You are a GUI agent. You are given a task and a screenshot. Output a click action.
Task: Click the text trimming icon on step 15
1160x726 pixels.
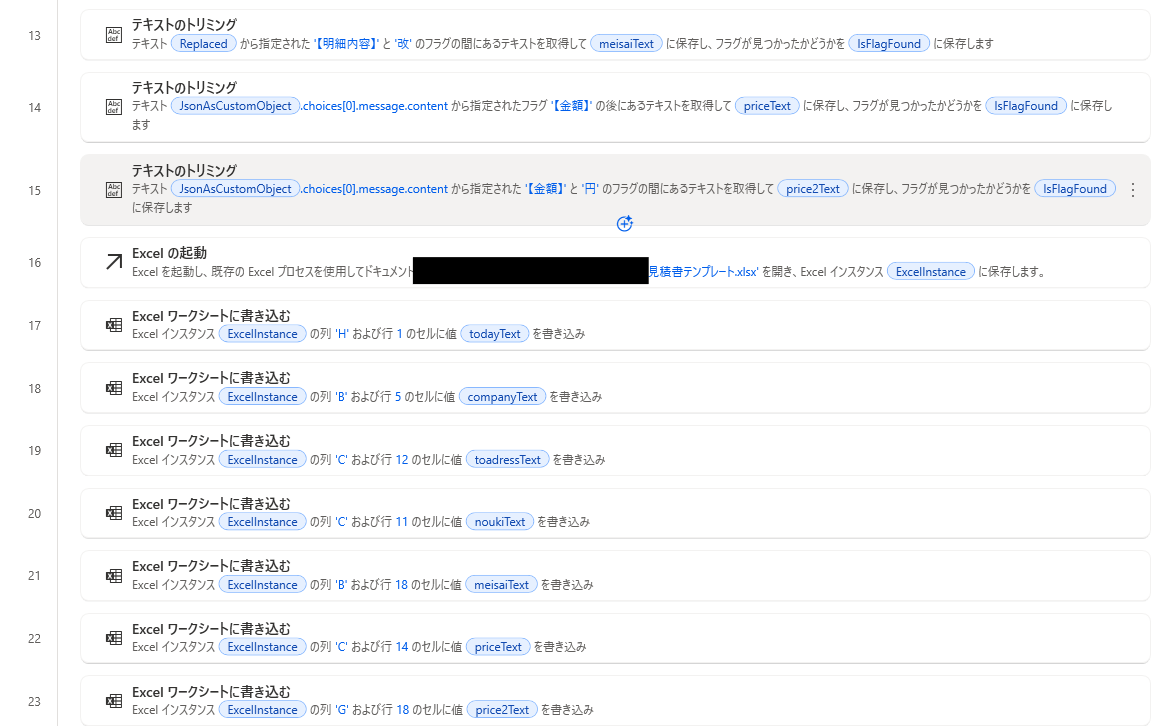click(x=114, y=189)
